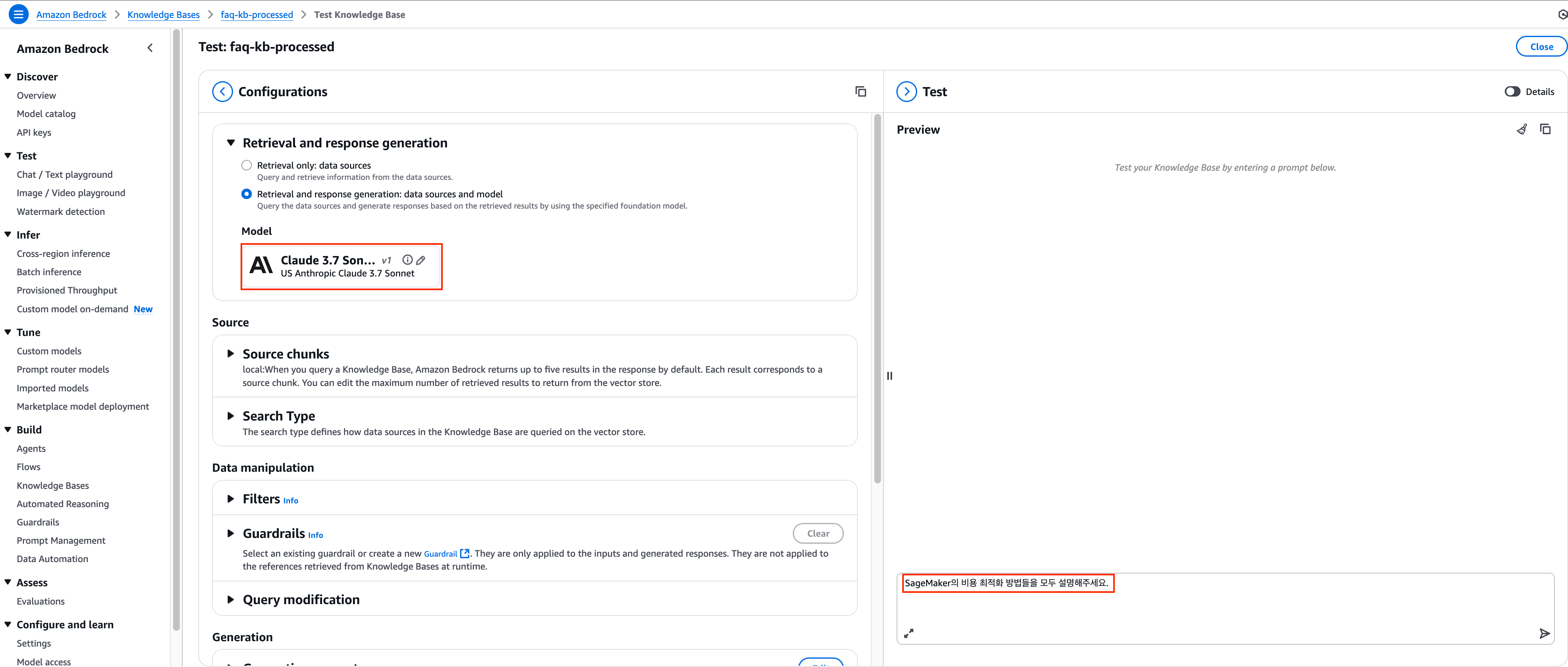Collapse the Amazon Bedrock sidebar arrow
This screenshot has width=1568, height=667.
coord(150,48)
